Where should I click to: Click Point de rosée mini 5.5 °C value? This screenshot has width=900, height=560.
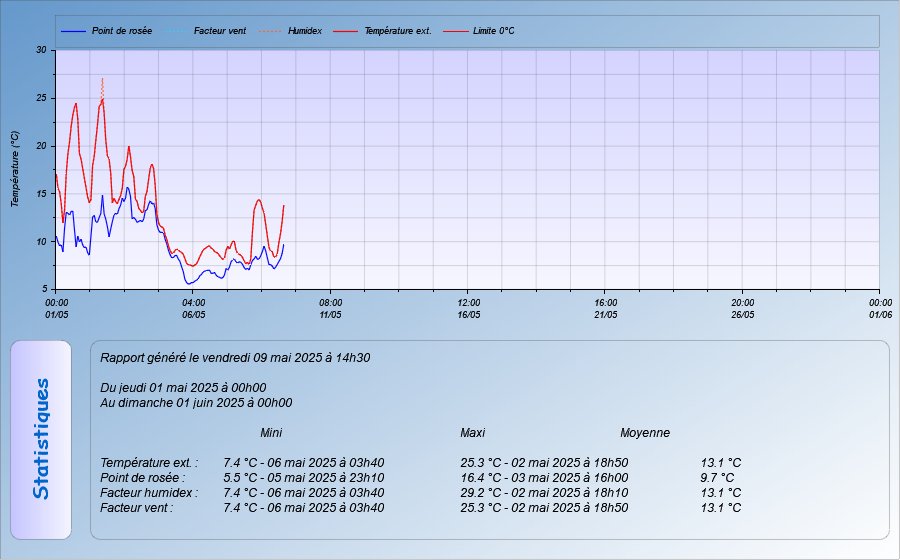coord(304,477)
